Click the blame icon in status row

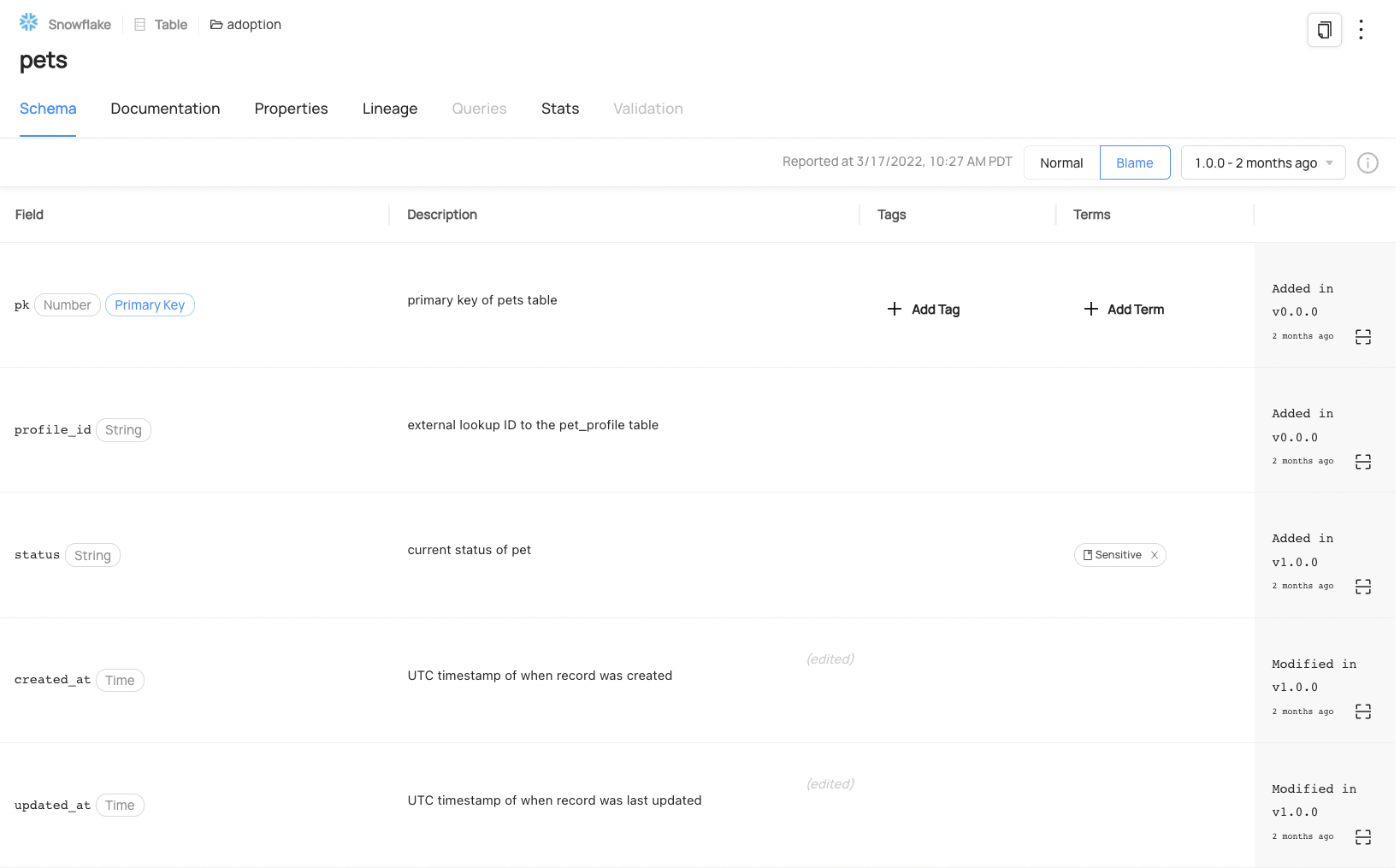[x=1363, y=587]
